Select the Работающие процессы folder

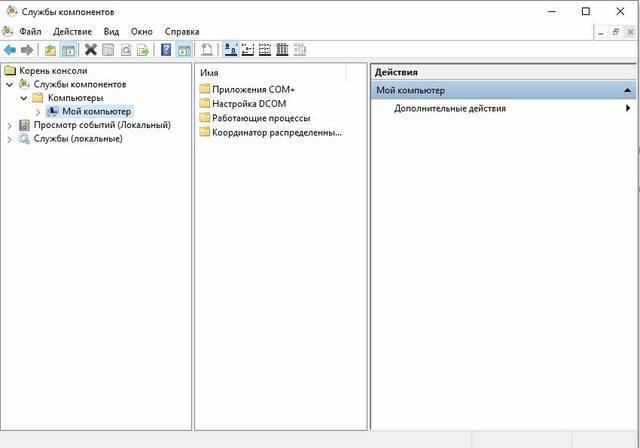tap(261, 118)
